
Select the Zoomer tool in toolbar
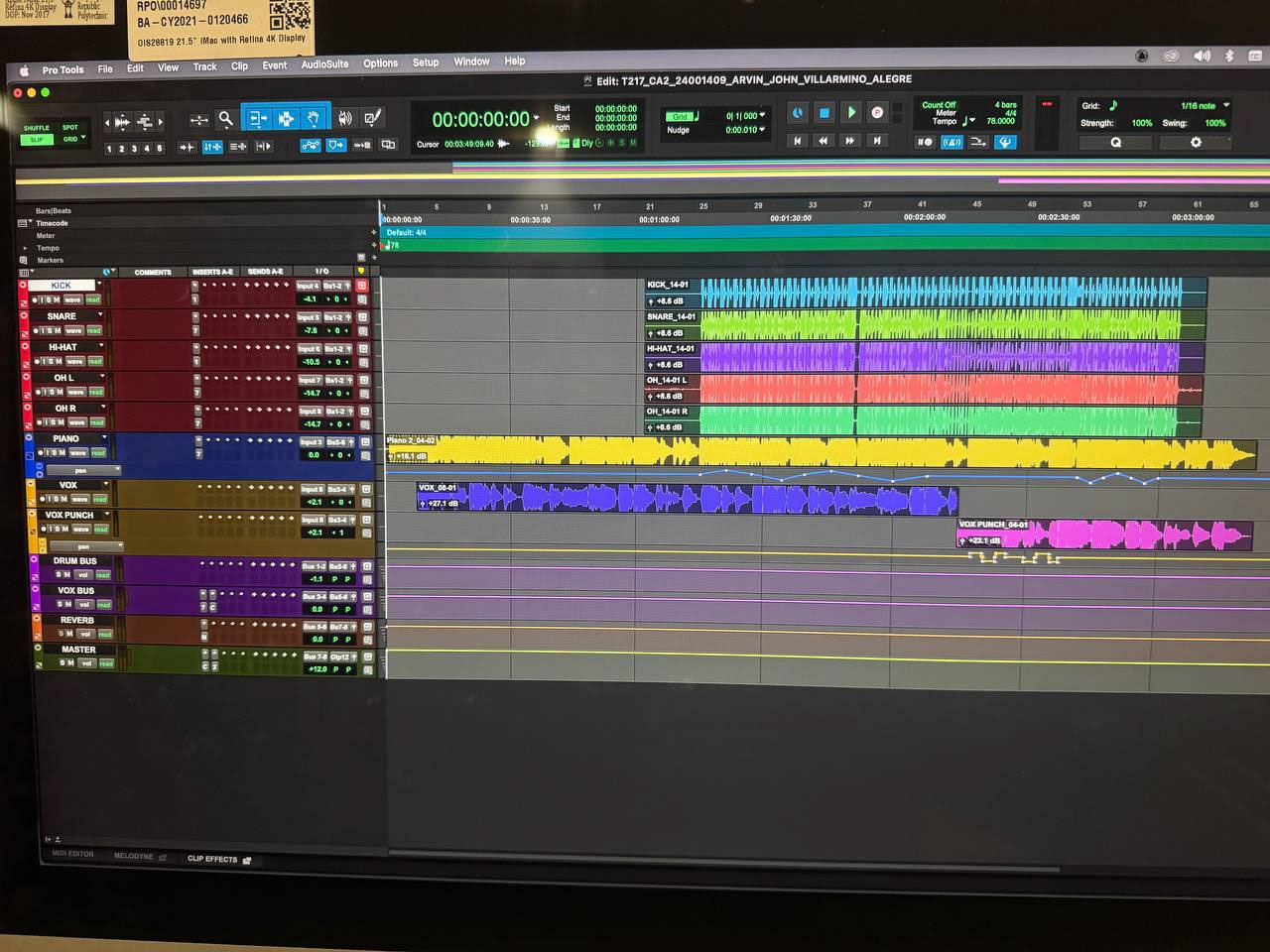pyautogui.click(x=226, y=119)
